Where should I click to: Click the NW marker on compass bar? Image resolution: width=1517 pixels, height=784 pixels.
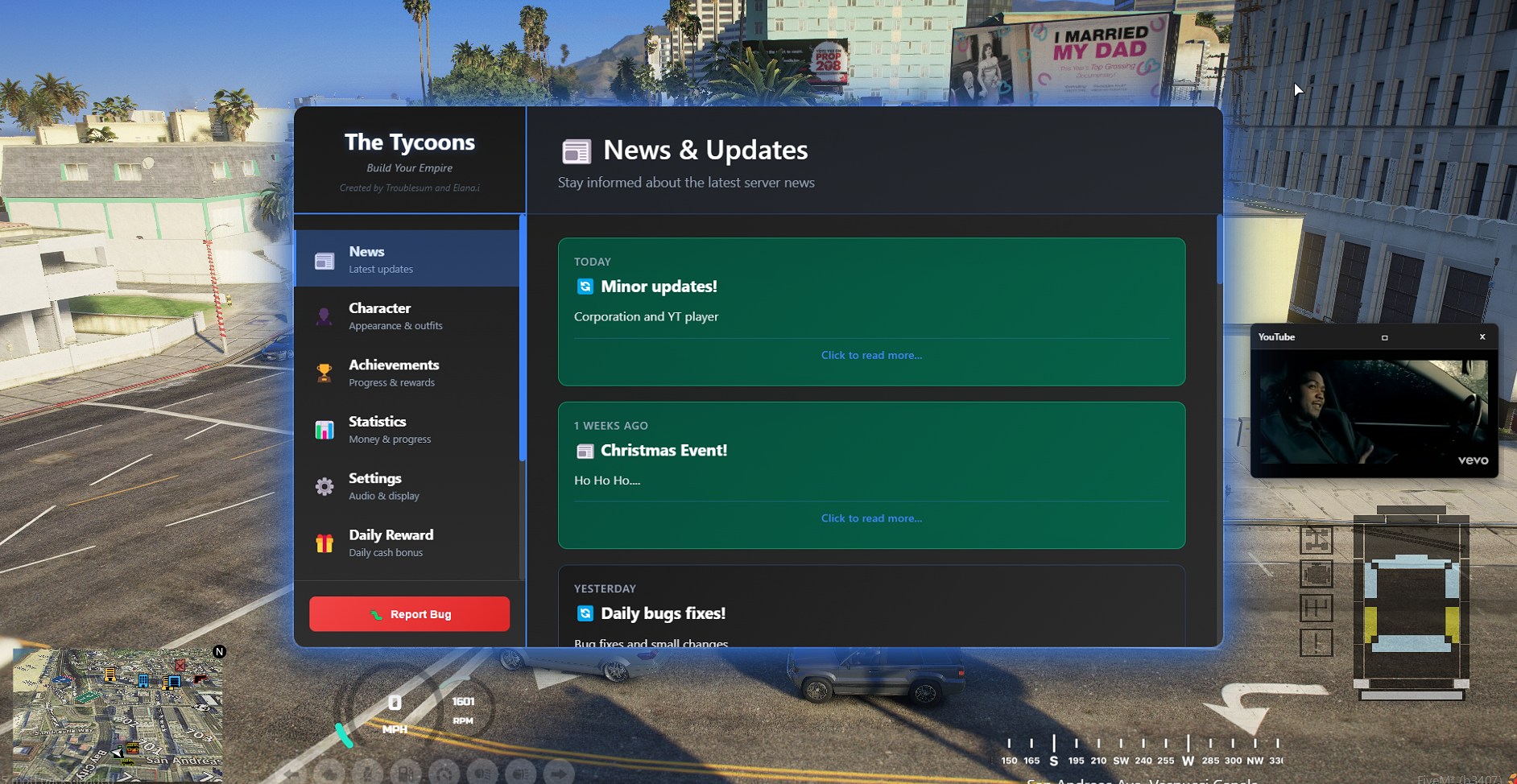1255,761
